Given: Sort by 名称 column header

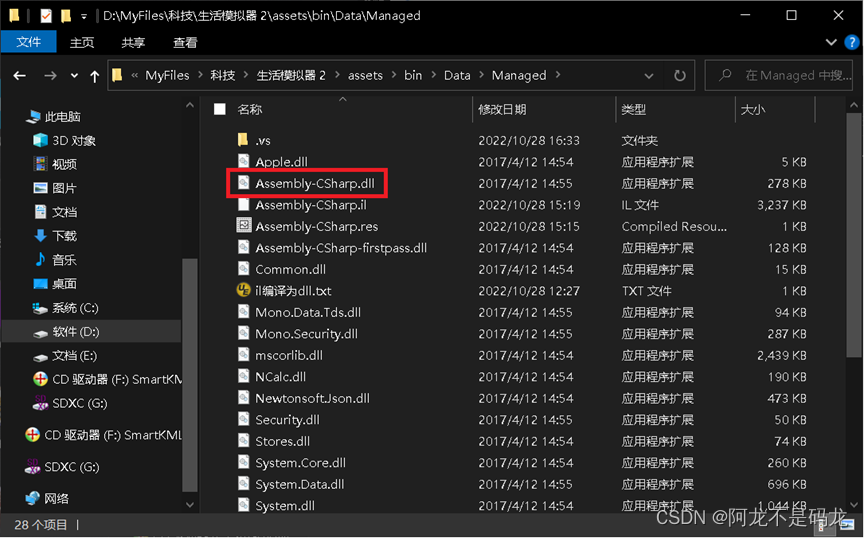Looking at the screenshot, I should coord(250,109).
